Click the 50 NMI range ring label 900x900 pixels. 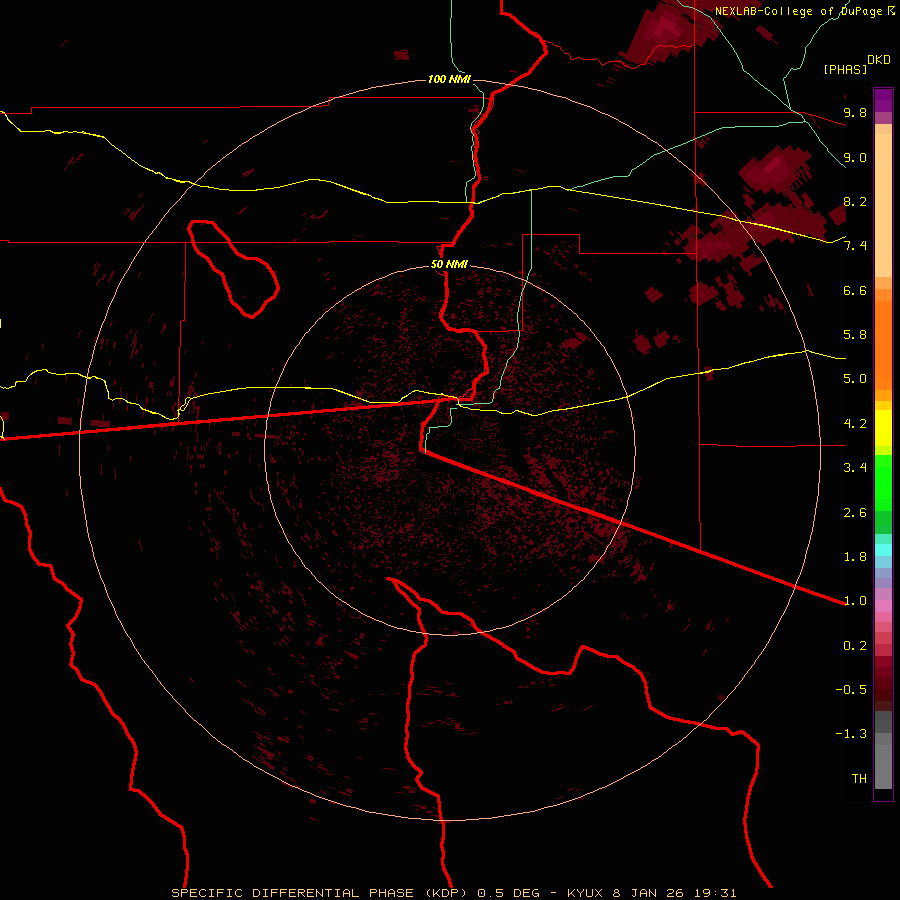pos(449,264)
